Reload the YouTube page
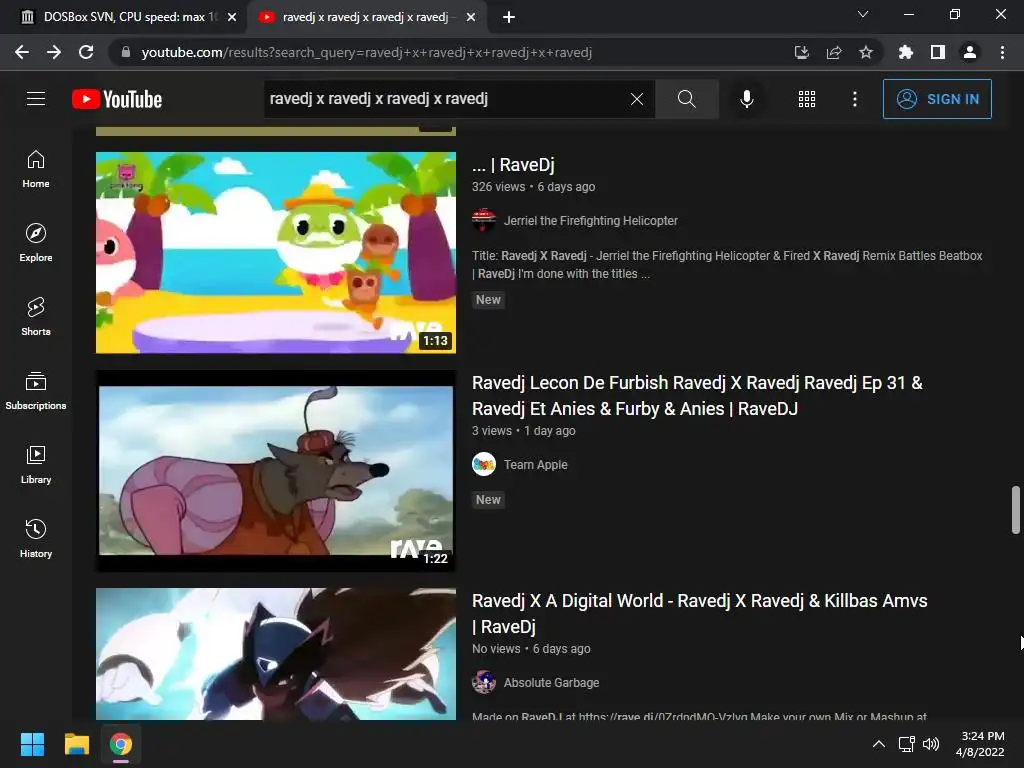This screenshot has width=1024, height=768. click(x=86, y=52)
